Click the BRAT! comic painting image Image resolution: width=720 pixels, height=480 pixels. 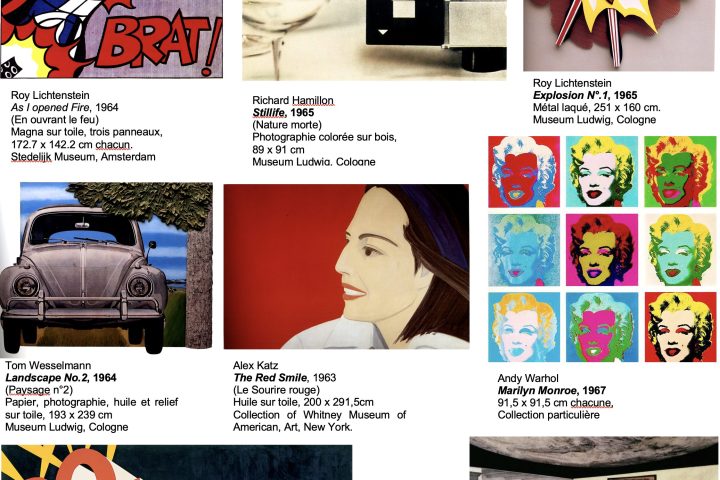pyautogui.click(x=112, y=39)
